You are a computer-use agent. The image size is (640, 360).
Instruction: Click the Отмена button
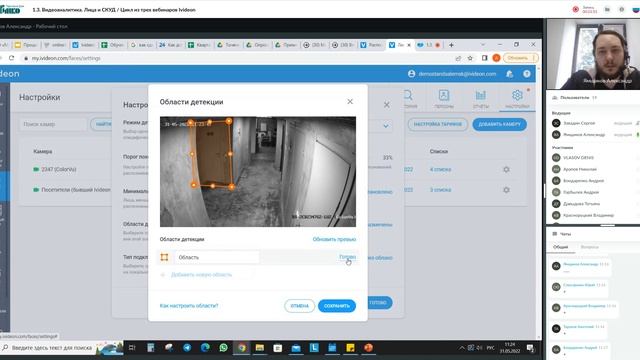(299, 306)
